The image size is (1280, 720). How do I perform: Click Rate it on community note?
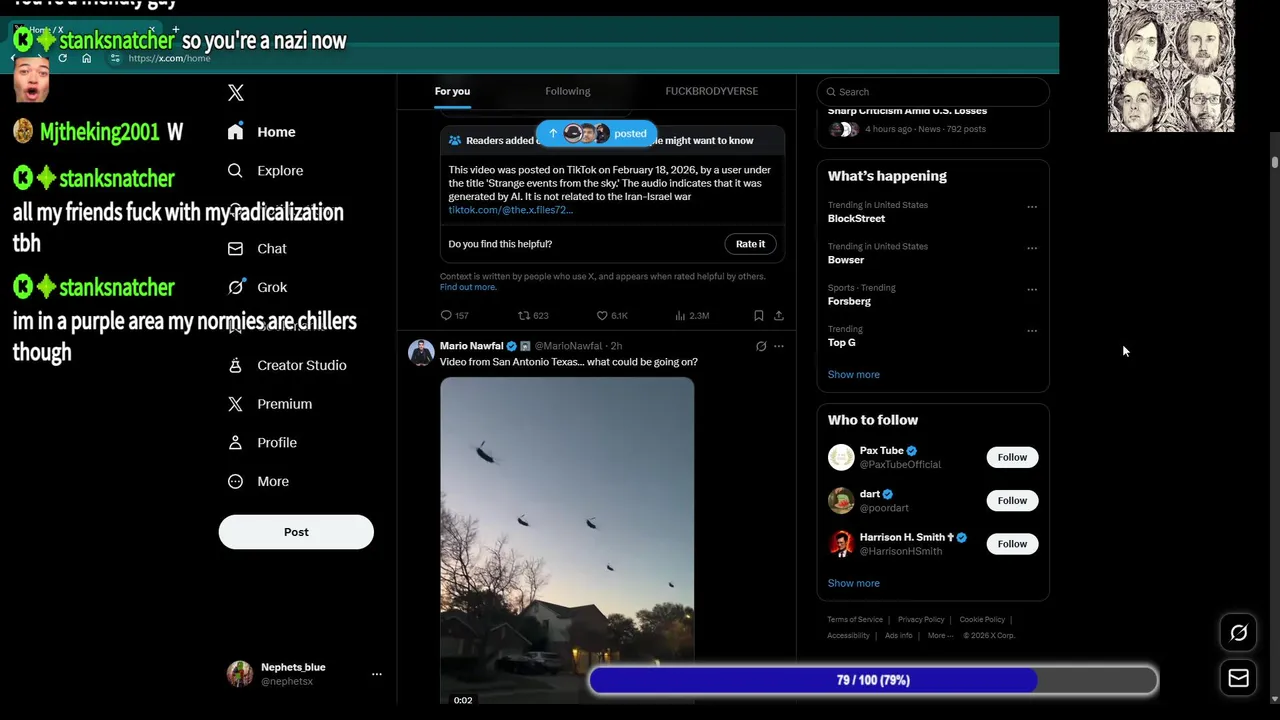tap(750, 244)
